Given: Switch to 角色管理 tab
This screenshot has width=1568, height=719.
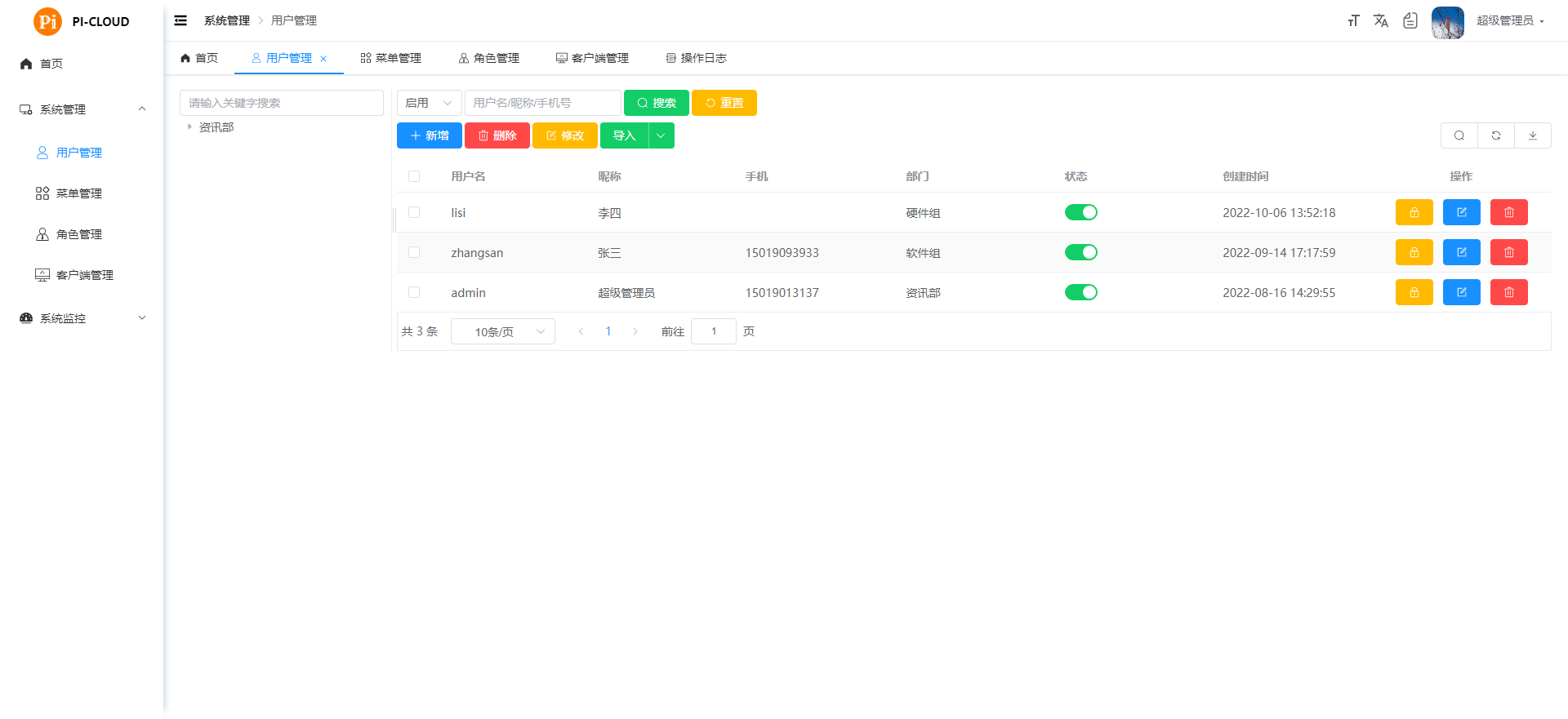Looking at the screenshot, I should (x=489, y=58).
